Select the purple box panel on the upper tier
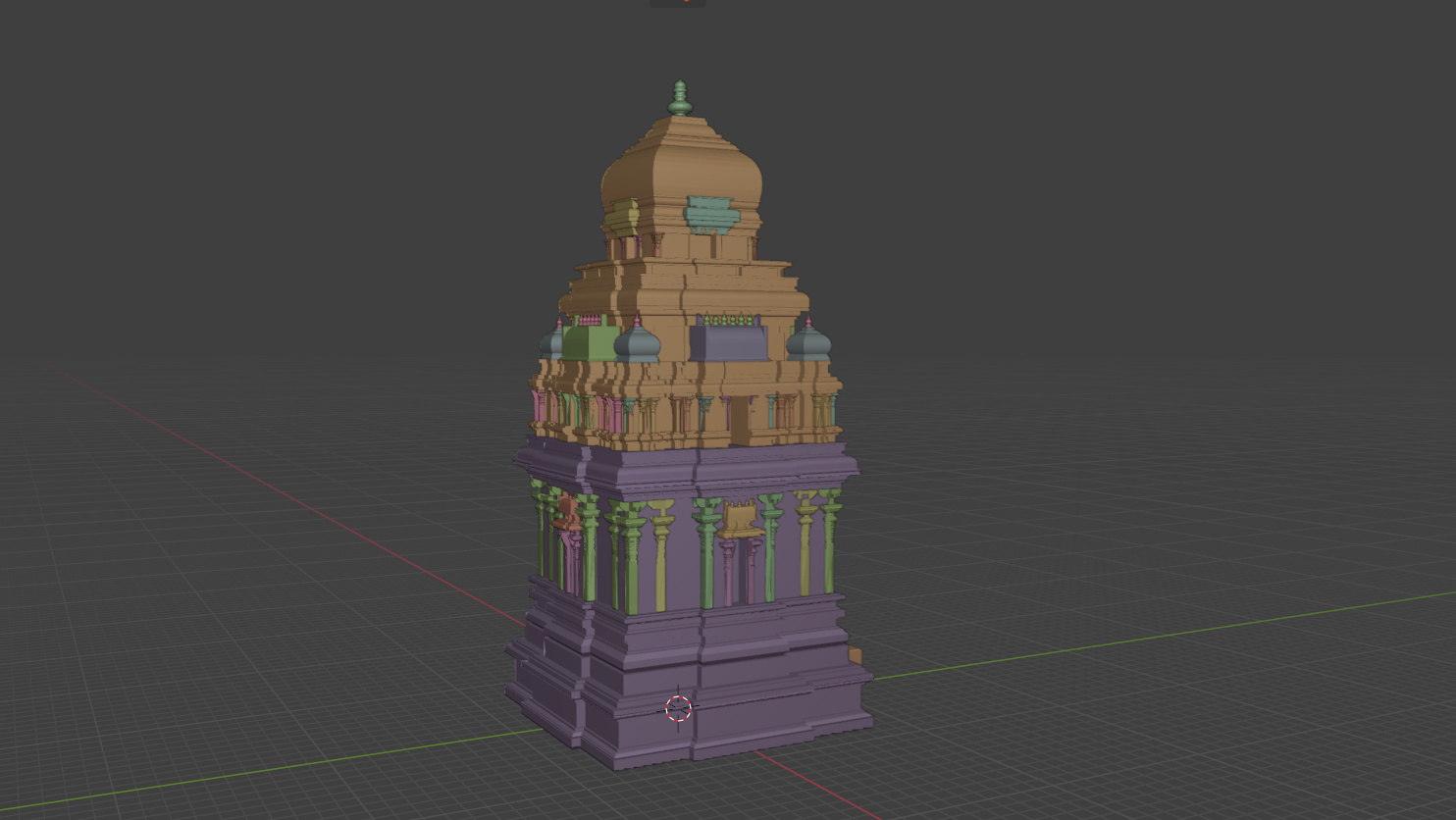The height and width of the screenshot is (820, 1456). 729,343
